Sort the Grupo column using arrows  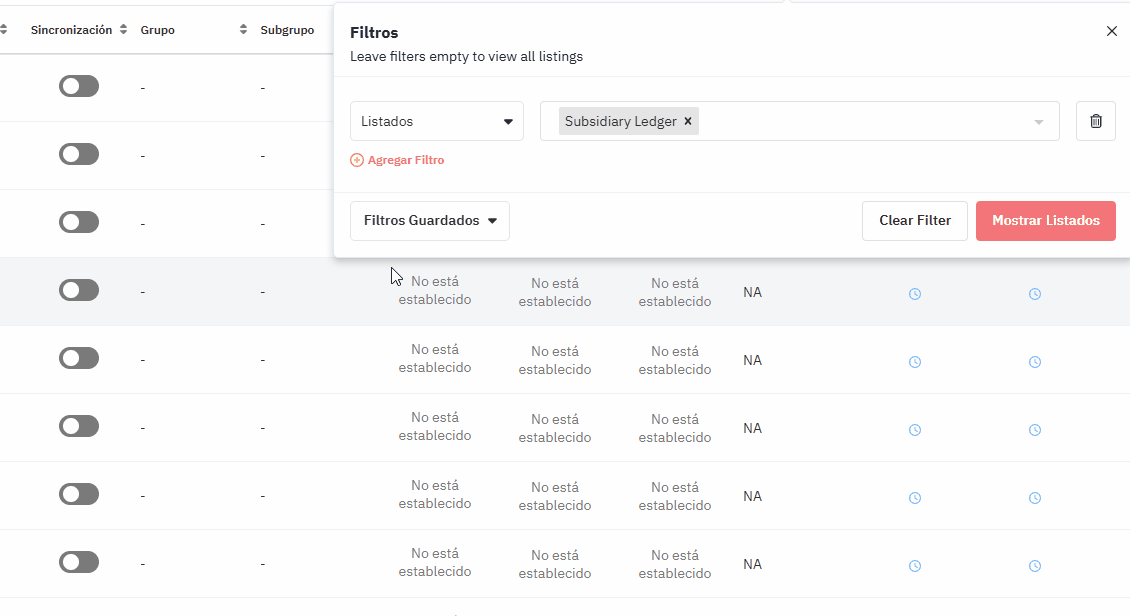[243, 30]
